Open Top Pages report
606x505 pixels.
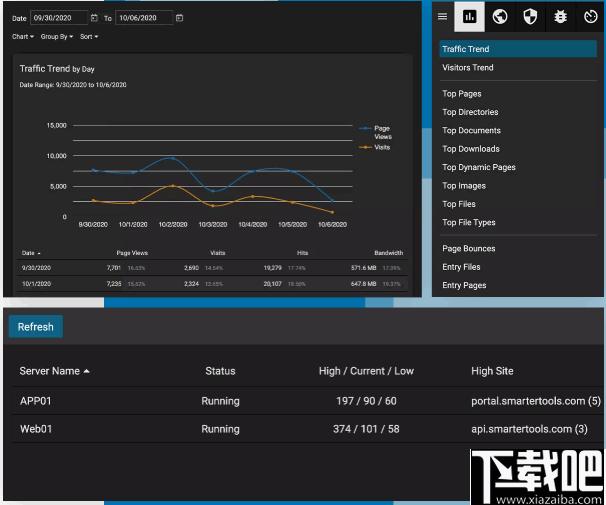(x=462, y=94)
